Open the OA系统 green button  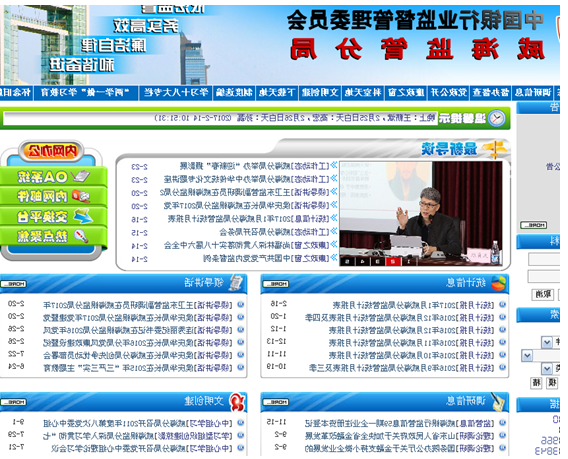[x=53, y=176]
